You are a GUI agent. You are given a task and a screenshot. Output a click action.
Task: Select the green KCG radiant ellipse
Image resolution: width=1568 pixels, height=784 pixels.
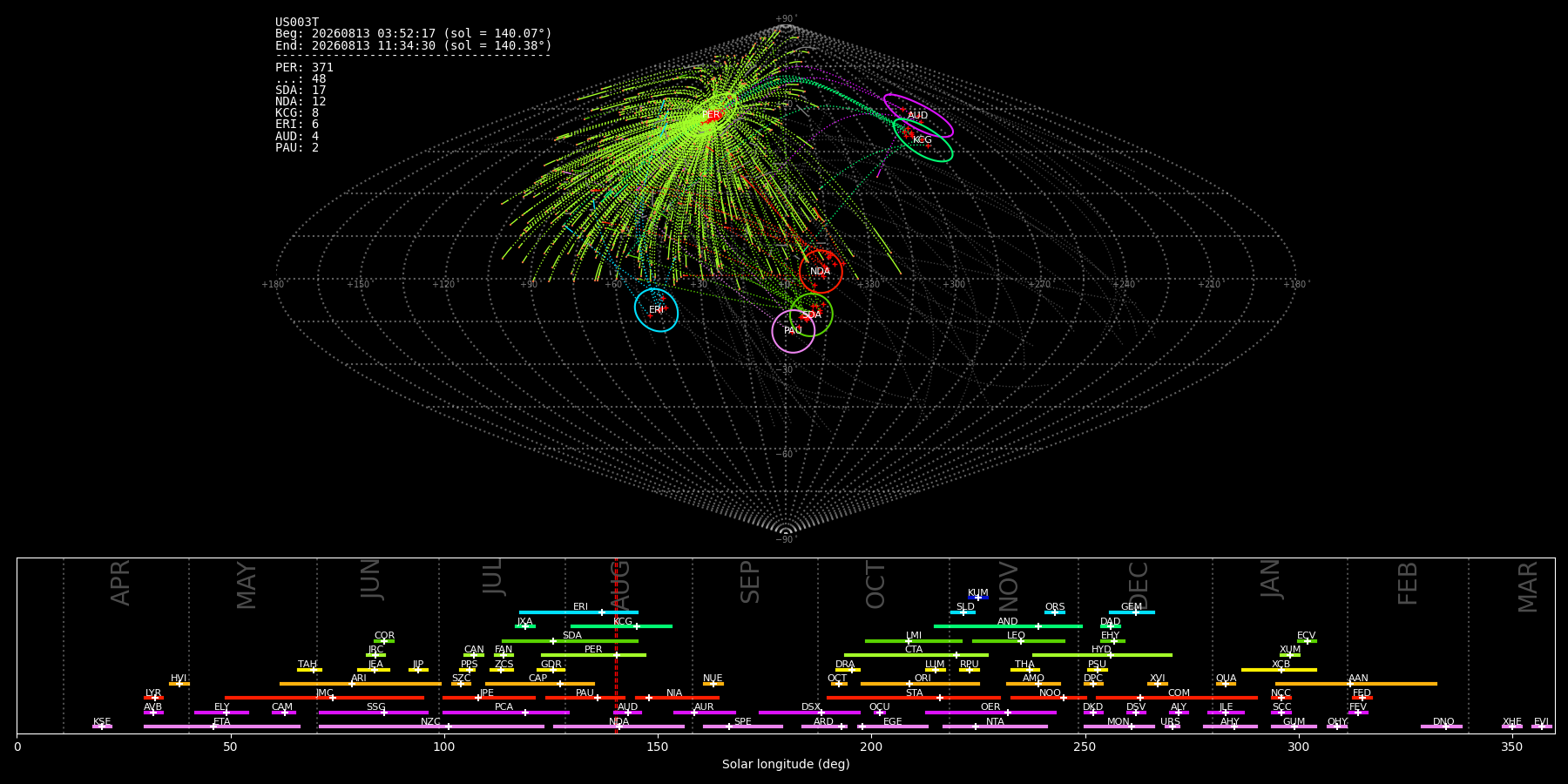[x=923, y=140]
